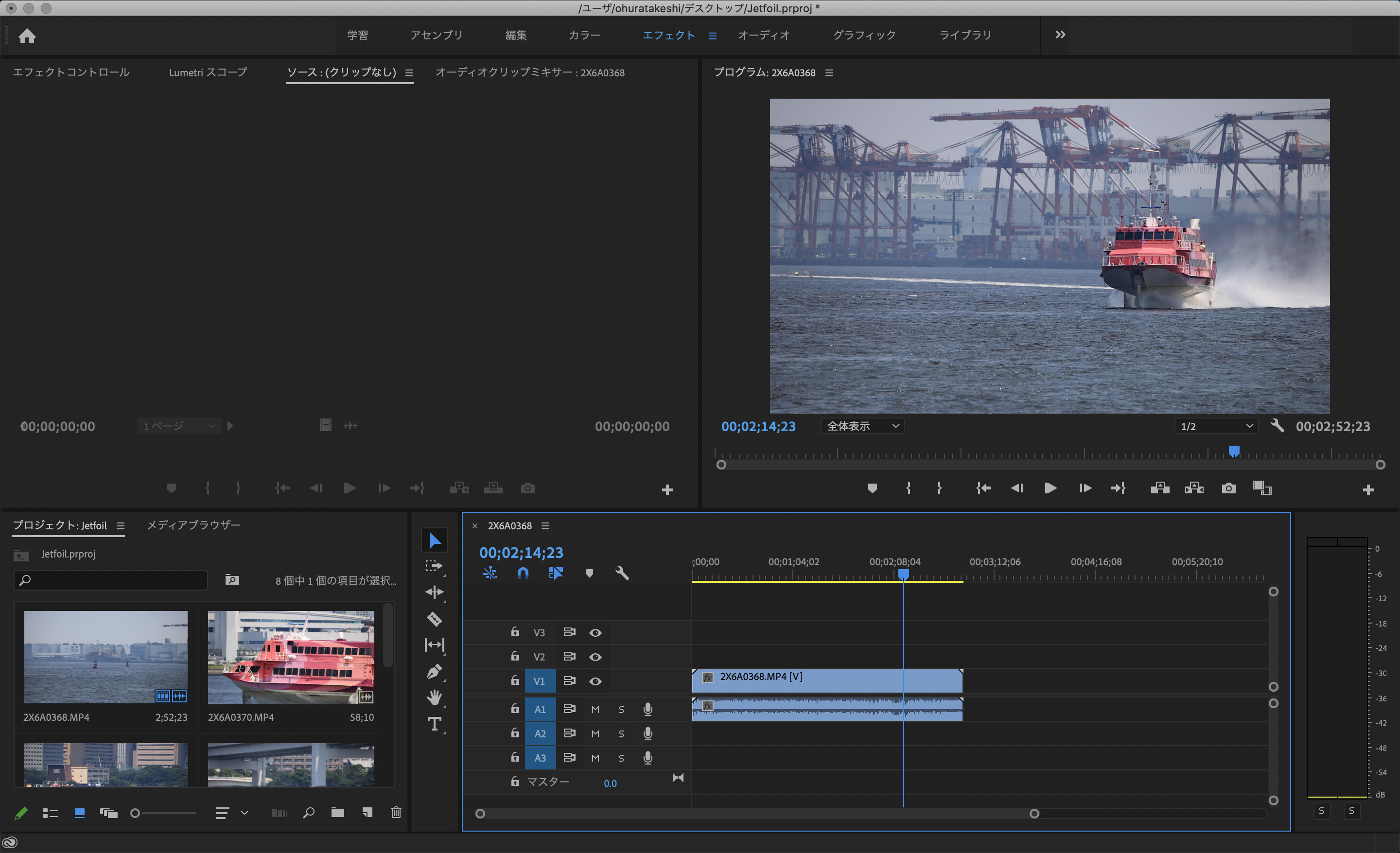
Task: Select the Hand tool
Action: pos(434,697)
